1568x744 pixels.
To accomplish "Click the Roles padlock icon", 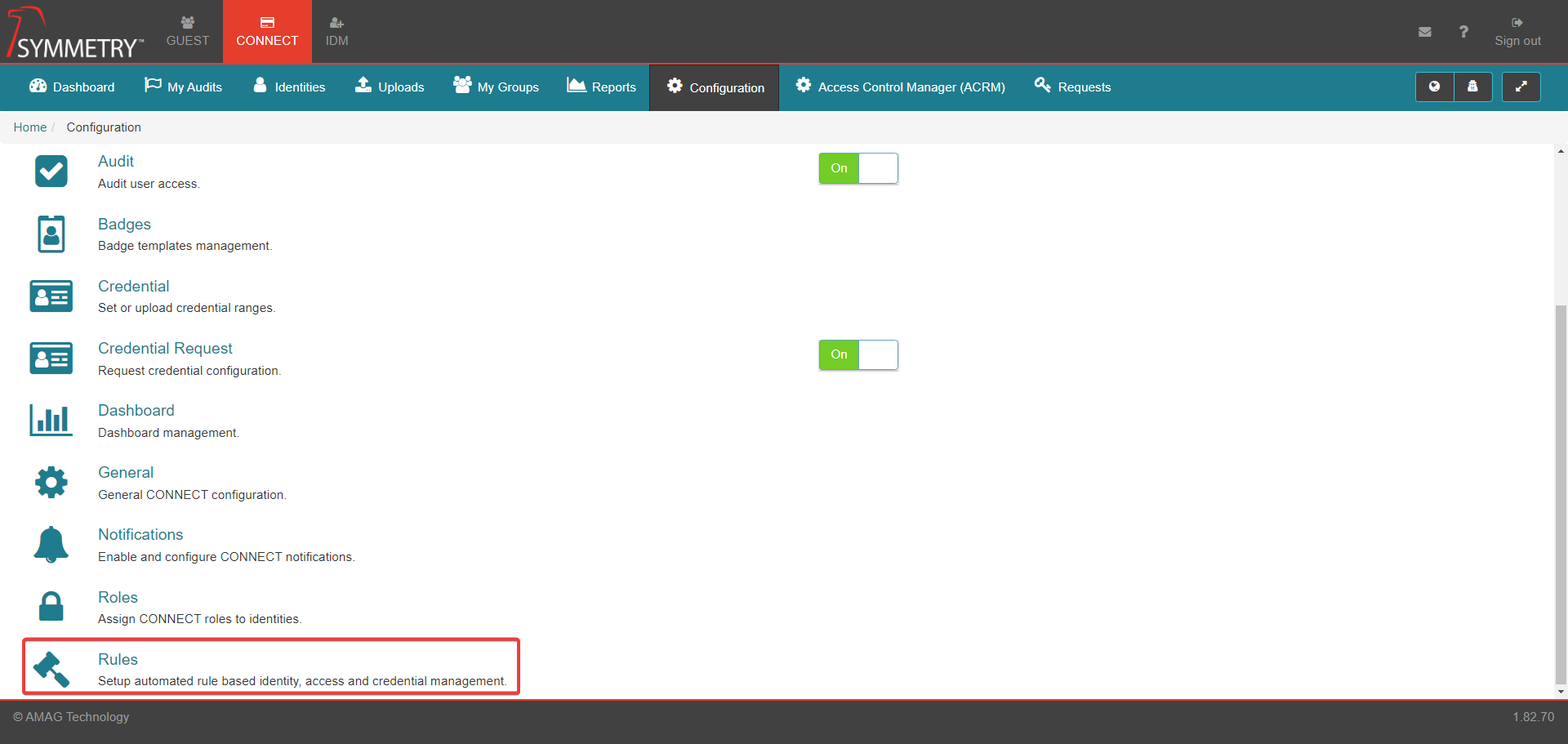I will click(x=51, y=606).
